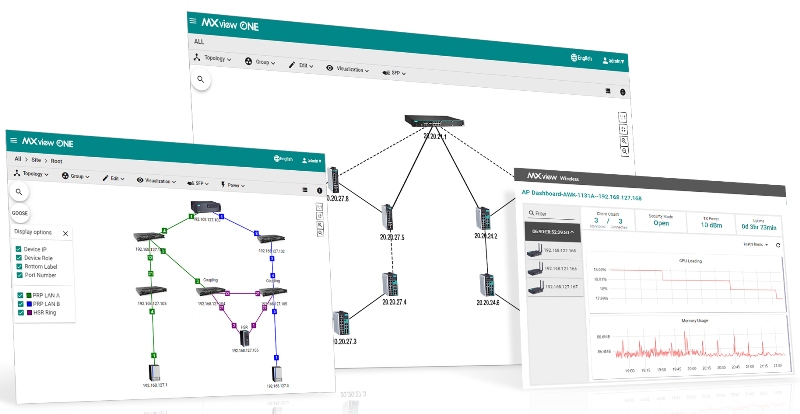Toggle the Device IP checkbox
Screen dimensions: 800x414
[x=19, y=249]
